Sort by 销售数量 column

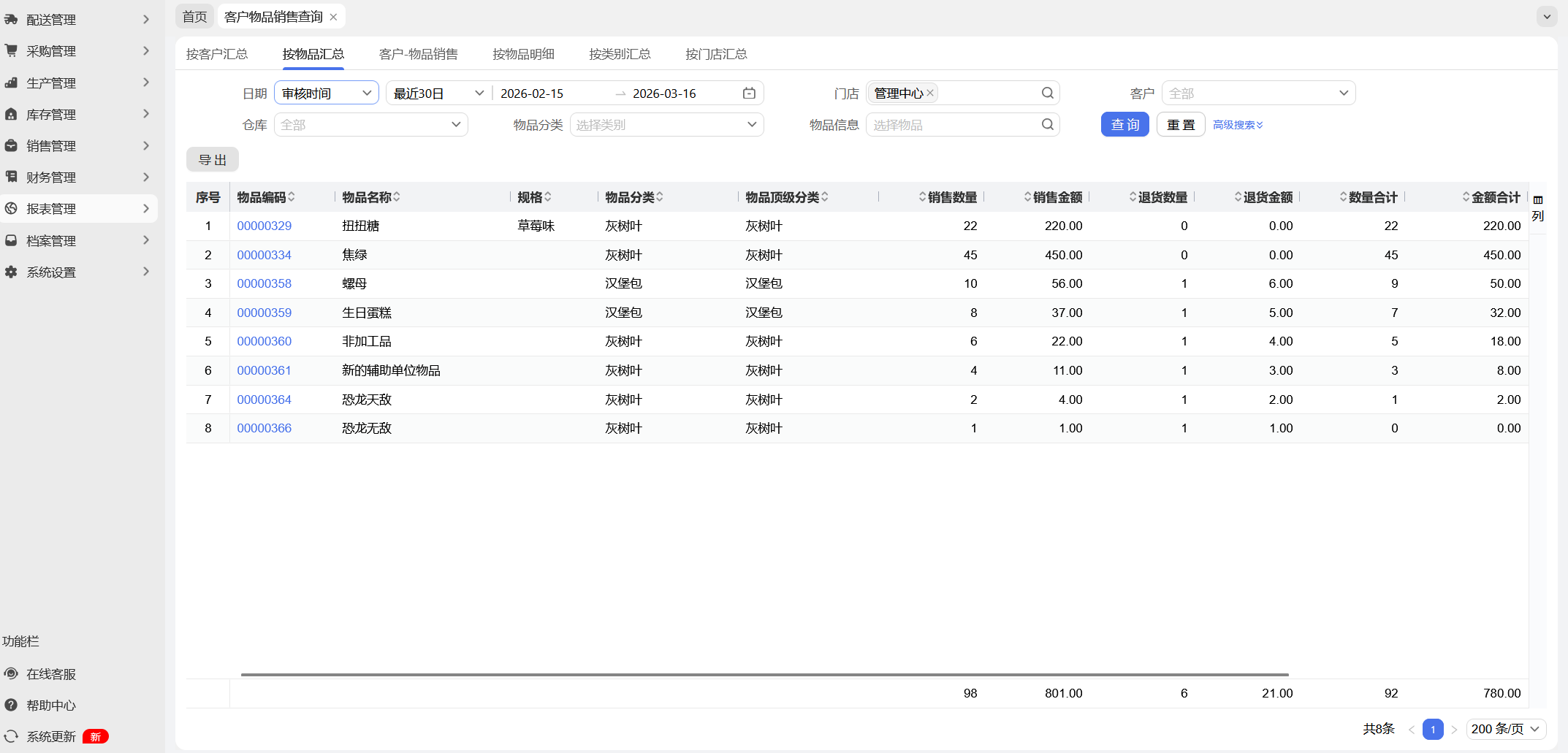tap(951, 197)
